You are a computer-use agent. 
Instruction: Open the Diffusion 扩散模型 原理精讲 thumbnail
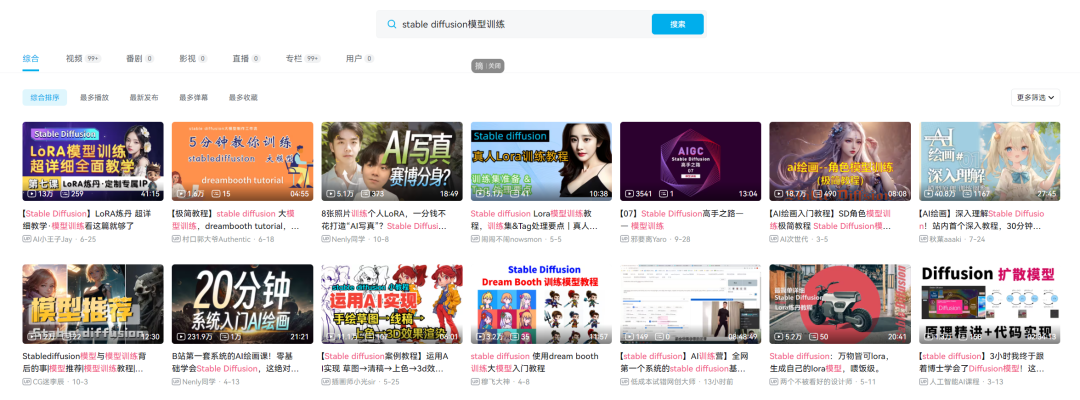pos(990,304)
